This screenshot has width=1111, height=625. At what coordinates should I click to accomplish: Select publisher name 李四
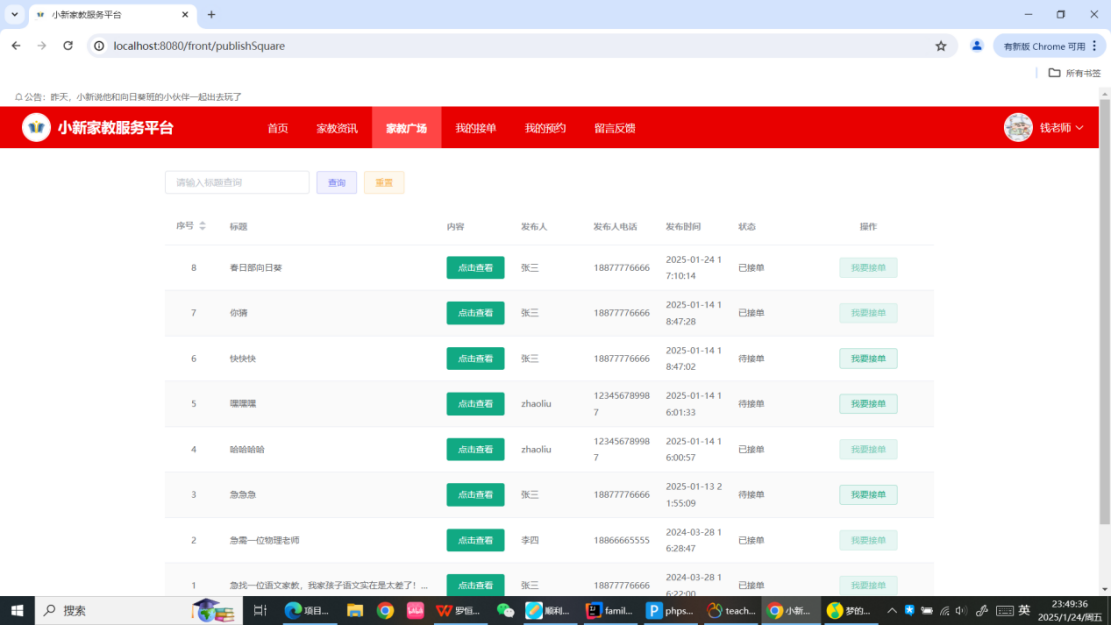(530, 540)
